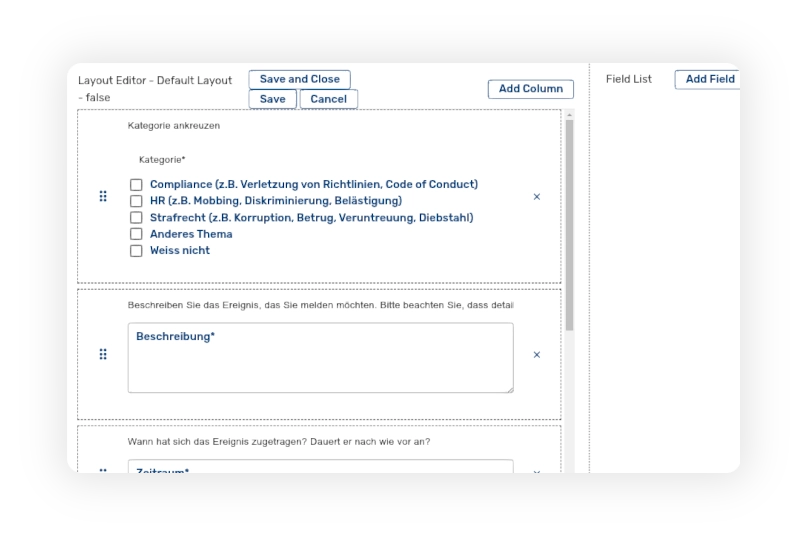The image size is (808, 535).
Task: Toggle the Weiss nicht checkbox
Action: [x=136, y=251]
